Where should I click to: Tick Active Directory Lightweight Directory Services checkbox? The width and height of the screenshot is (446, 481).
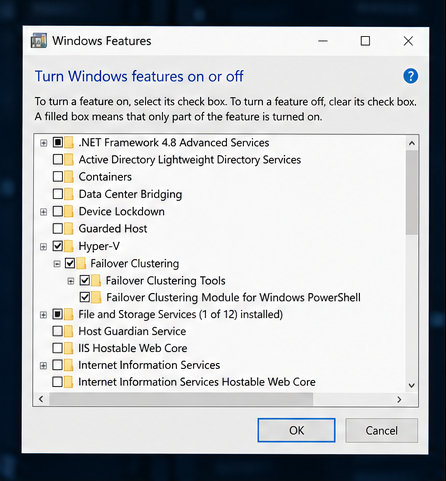pos(58,159)
